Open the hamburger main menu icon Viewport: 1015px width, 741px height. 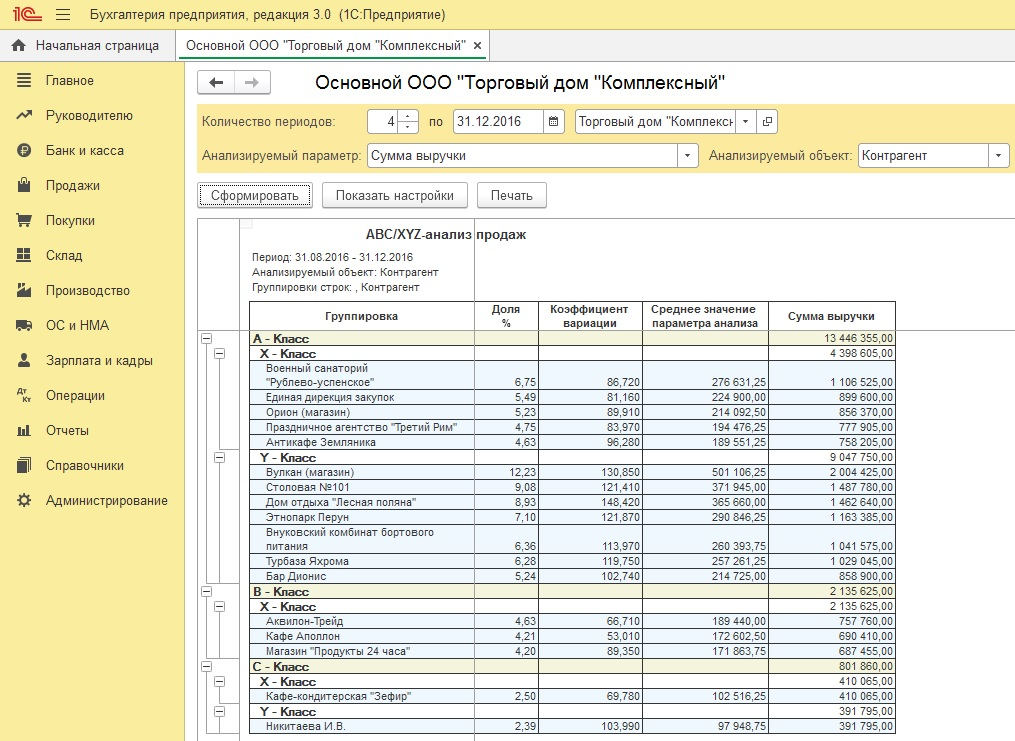click(63, 14)
